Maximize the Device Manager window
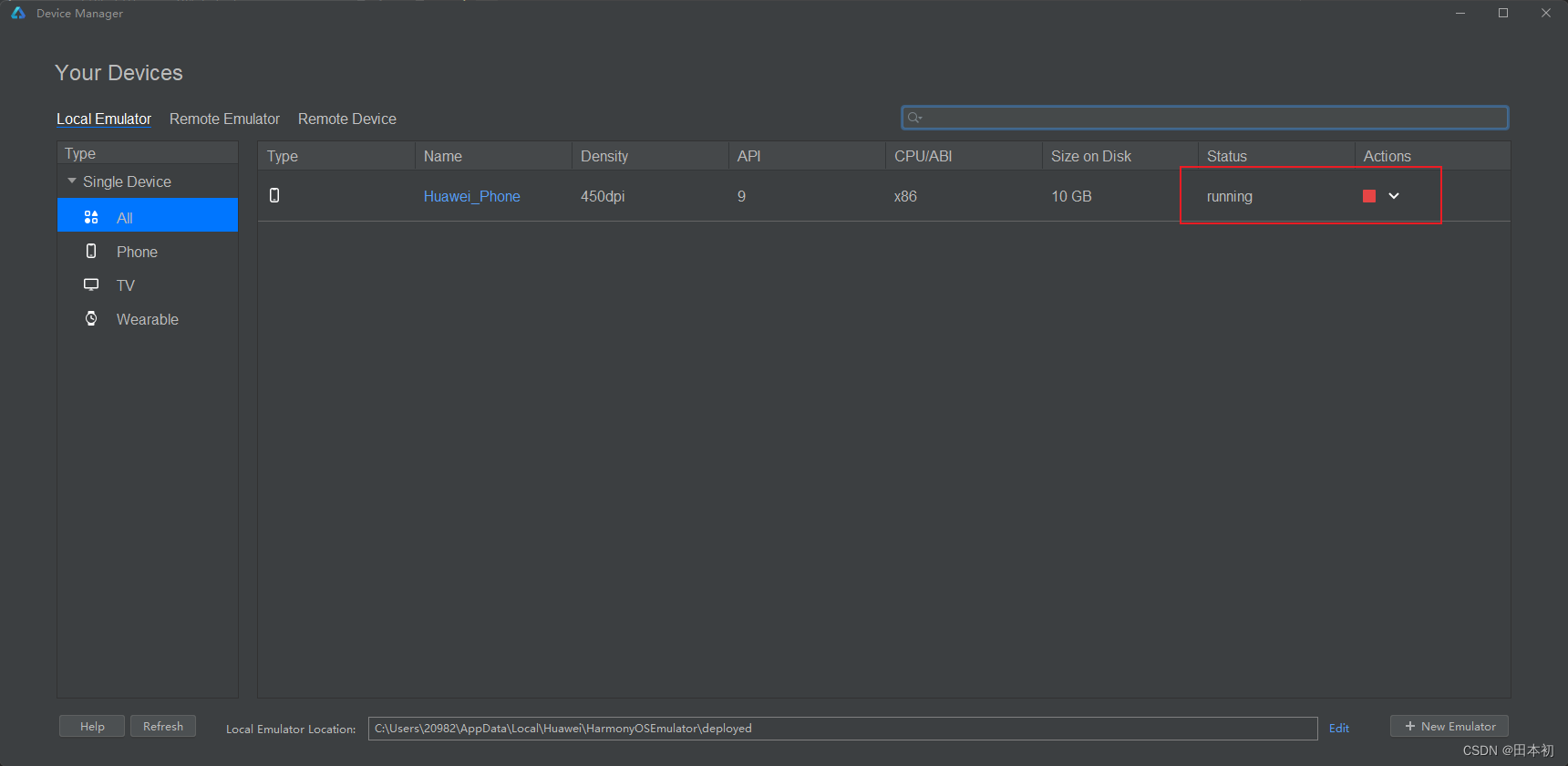This screenshot has width=1568, height=766. coord(1503,13)
